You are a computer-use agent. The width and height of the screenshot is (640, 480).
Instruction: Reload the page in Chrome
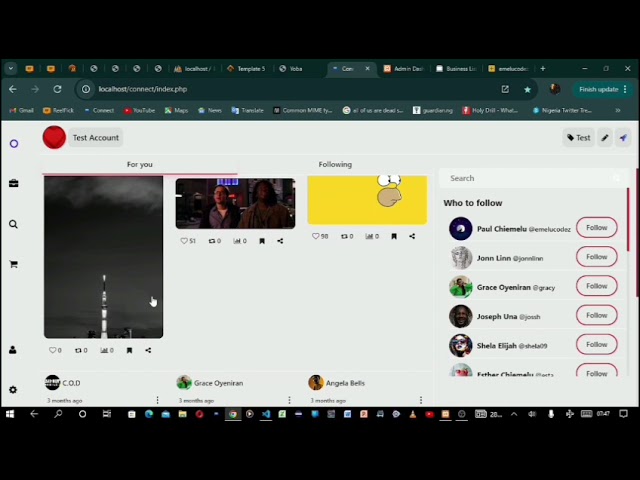[57, 89]
